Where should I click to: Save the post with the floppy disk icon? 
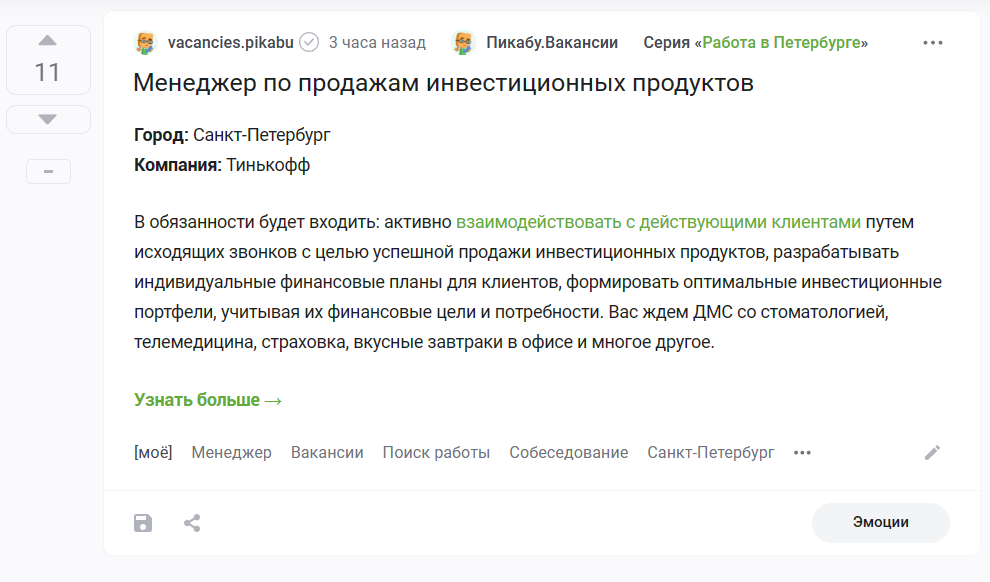tap(143, 523)
